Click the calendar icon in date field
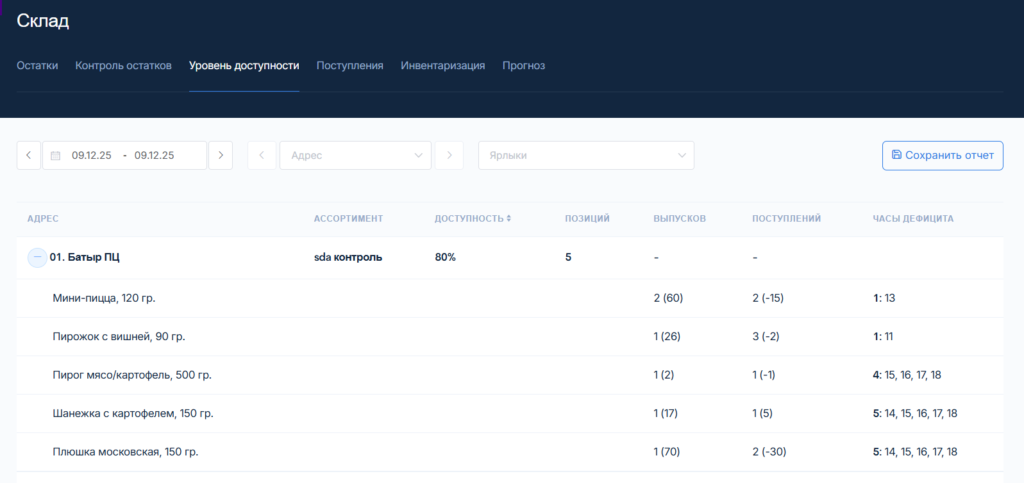 tap(56, 156)
